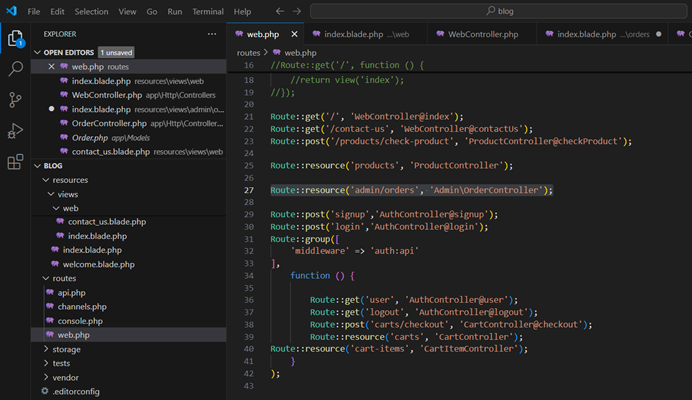
Task: Expand the storage folder
Action: pos(67,349)
